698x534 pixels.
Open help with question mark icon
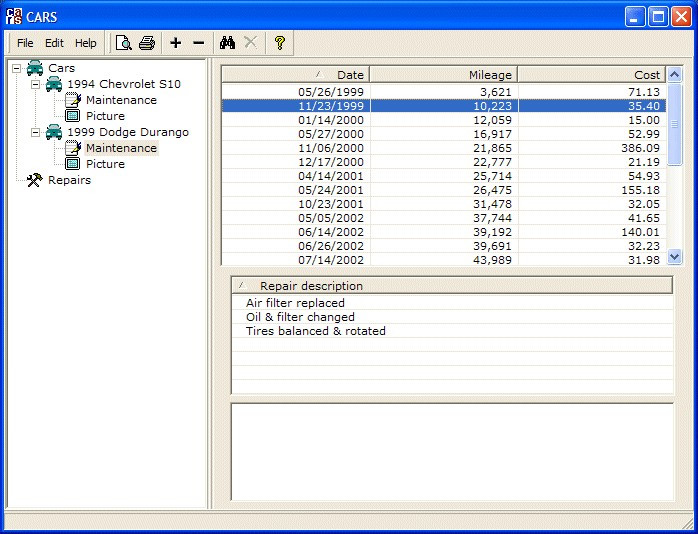coord(280,43)
